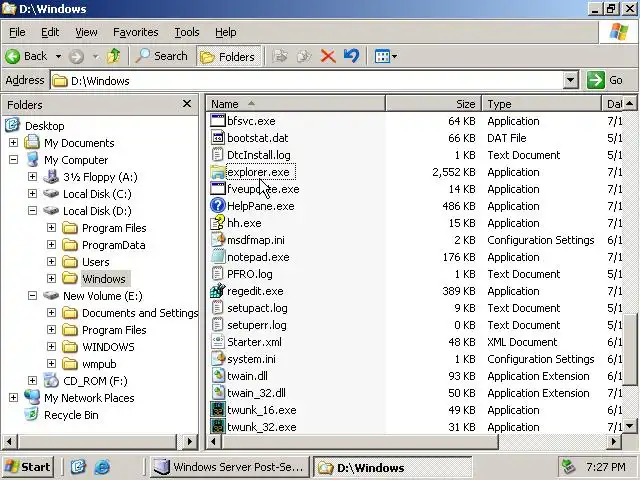Collapse Local Disk (D:) node

(x=32, y=211)
